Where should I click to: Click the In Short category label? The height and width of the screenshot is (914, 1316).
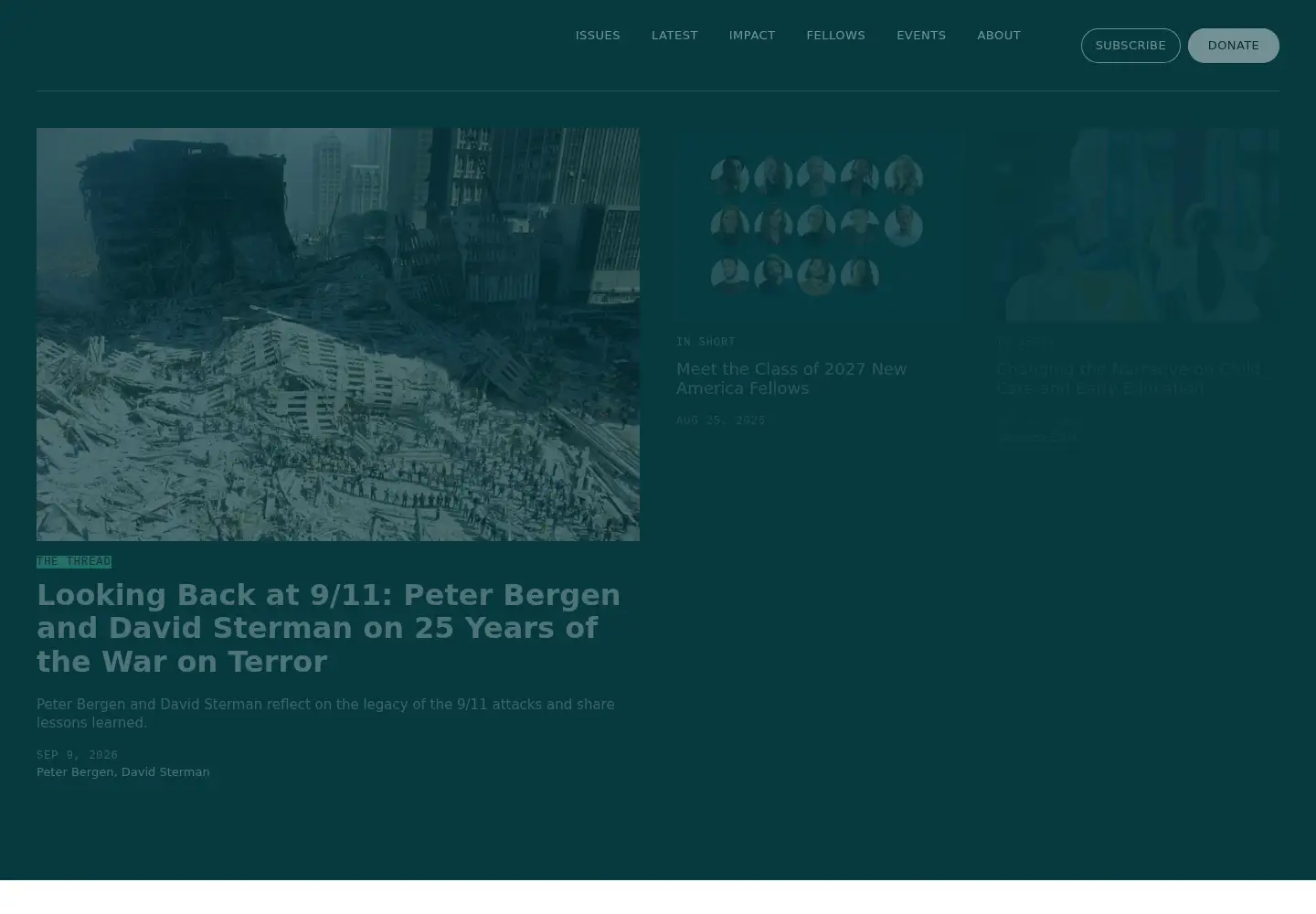click(706, 342)
